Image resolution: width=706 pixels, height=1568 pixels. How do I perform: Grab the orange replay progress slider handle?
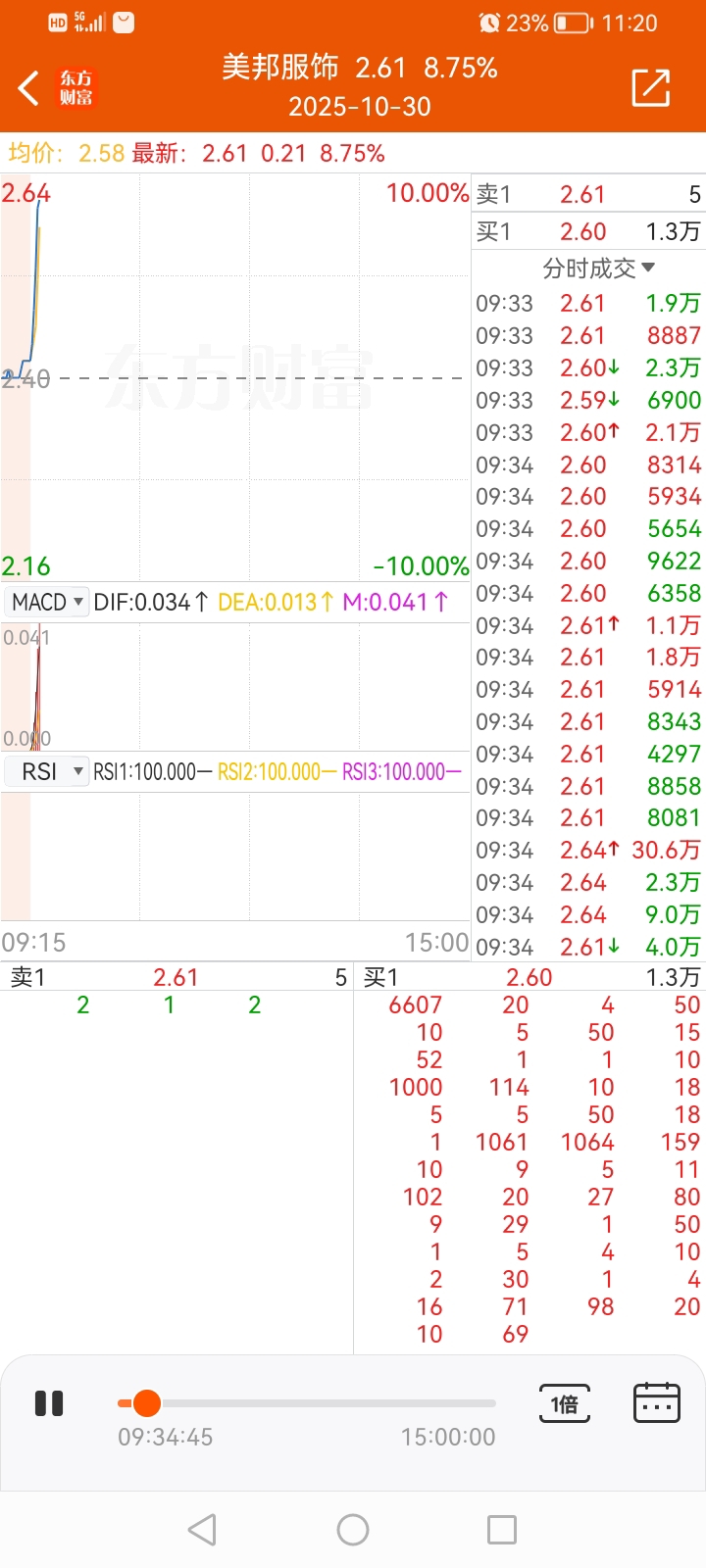click(147, 1403)
